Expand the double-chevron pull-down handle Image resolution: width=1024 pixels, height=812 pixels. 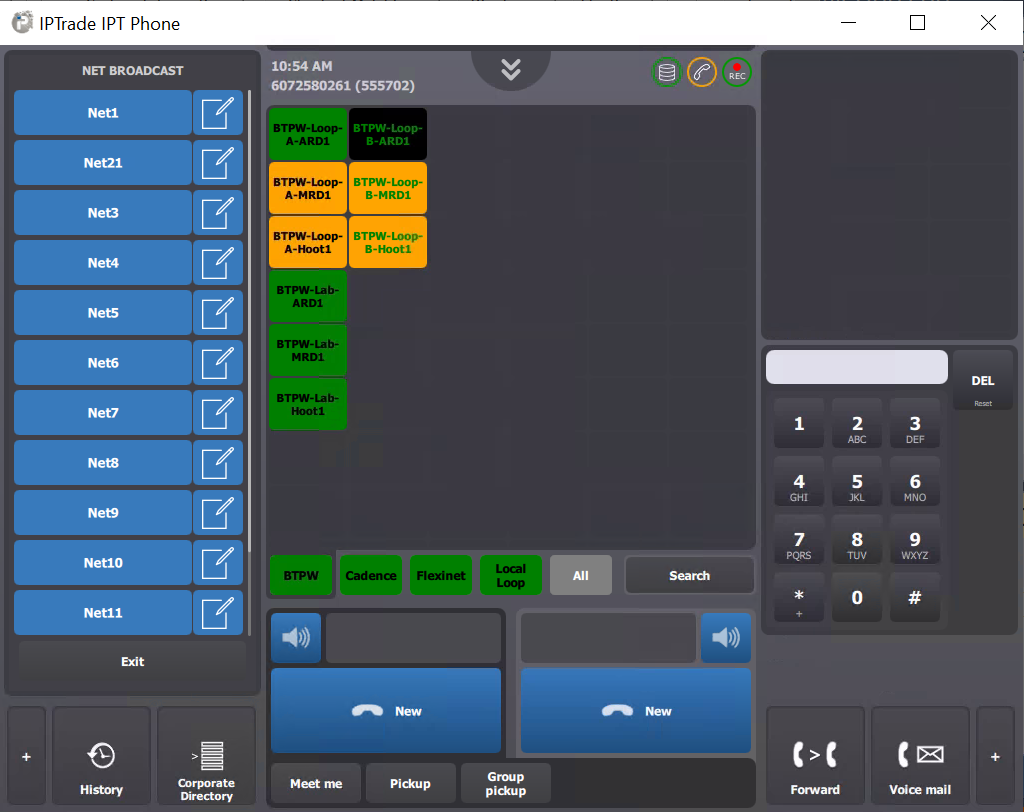coord(511,69)
